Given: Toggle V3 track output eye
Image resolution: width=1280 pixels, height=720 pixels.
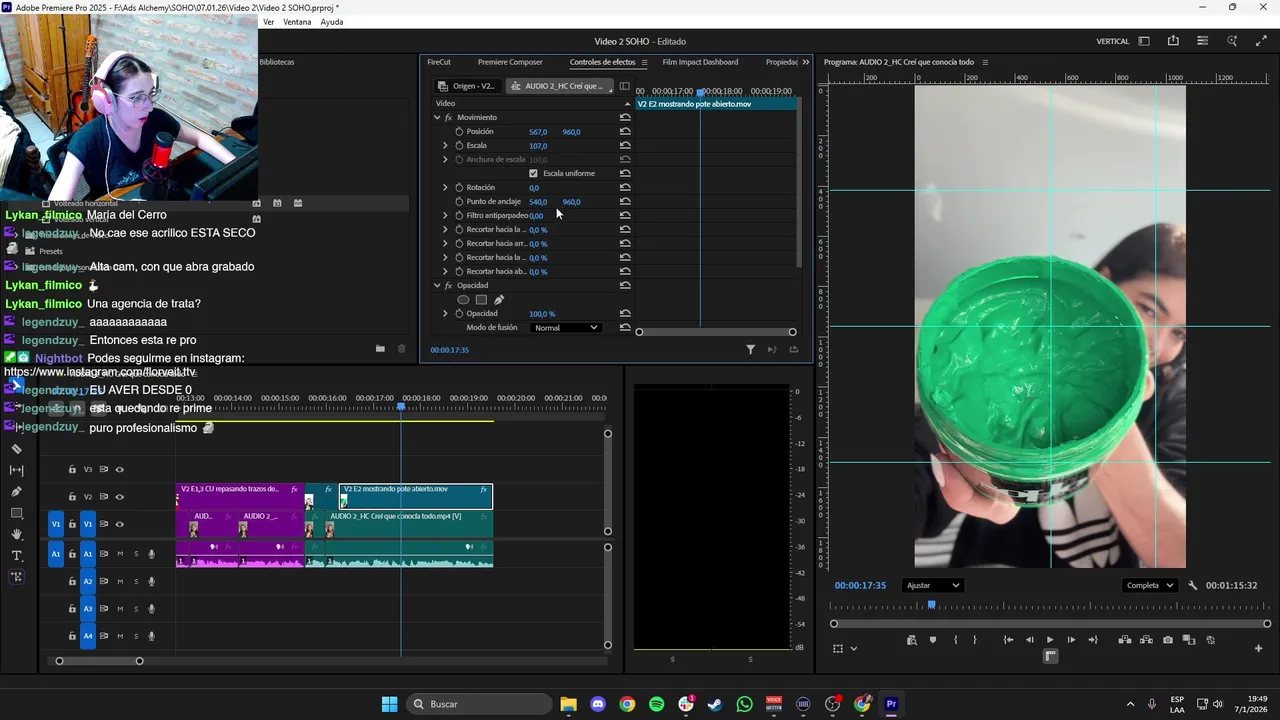Looking at the screenshot, I should (119, 470).
